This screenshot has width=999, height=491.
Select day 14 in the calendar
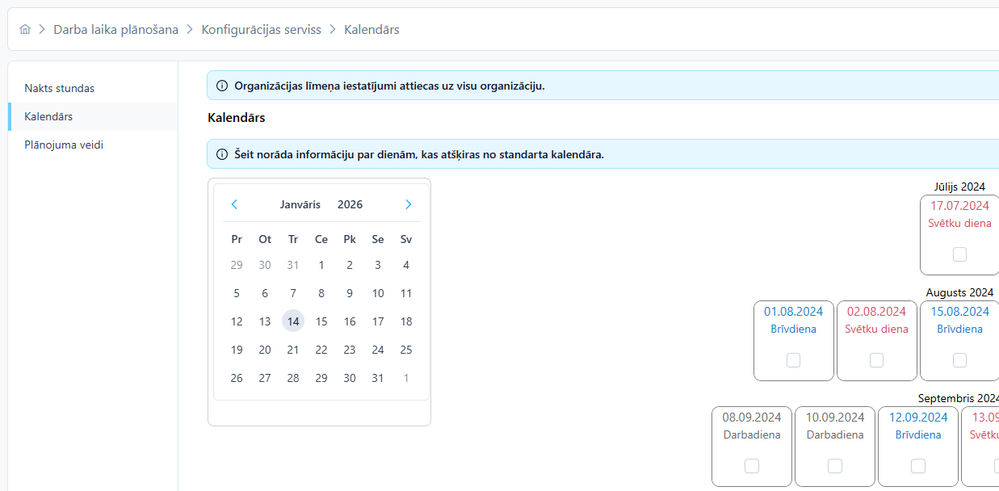pos(293,321)
